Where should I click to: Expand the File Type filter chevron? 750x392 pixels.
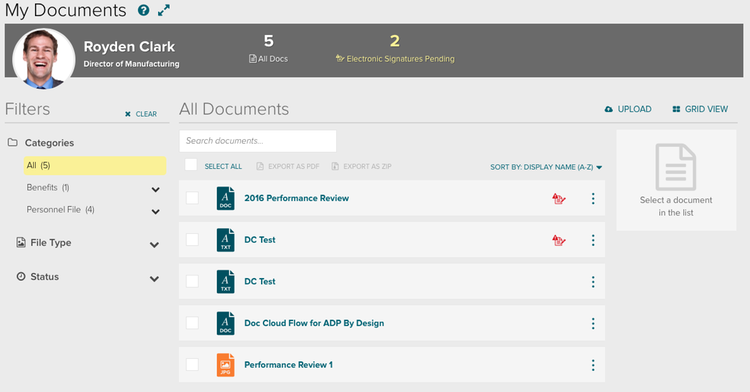click(x=154, y=245)
